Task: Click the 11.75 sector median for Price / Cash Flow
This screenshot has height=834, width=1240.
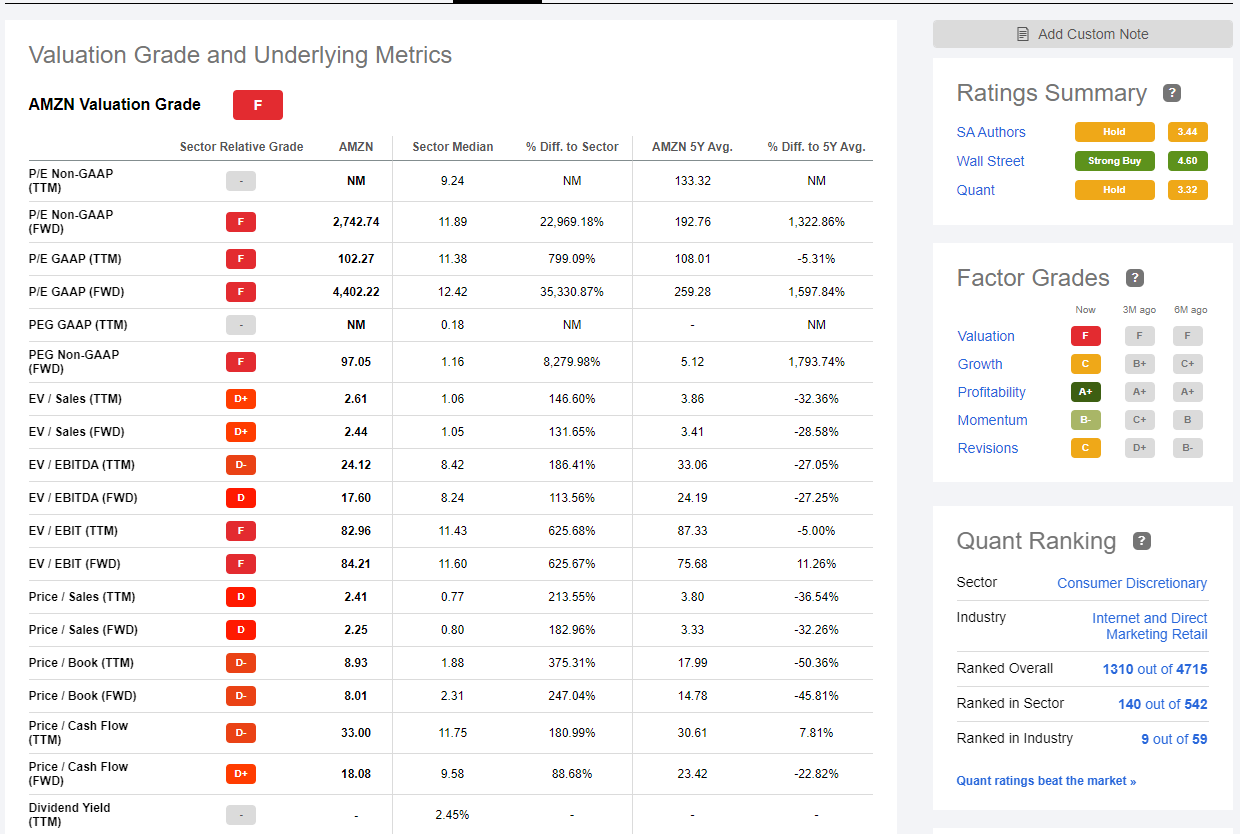Action: (453, 733)
